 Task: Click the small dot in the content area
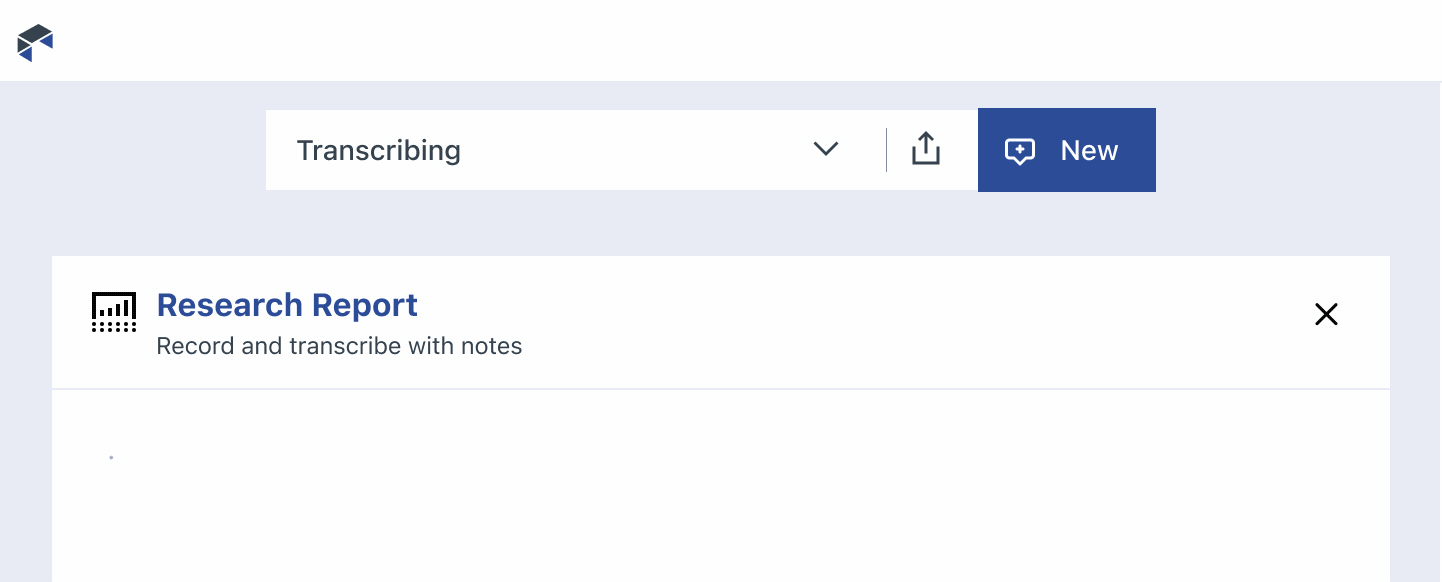pyautogui.click(x=111, y=457)
